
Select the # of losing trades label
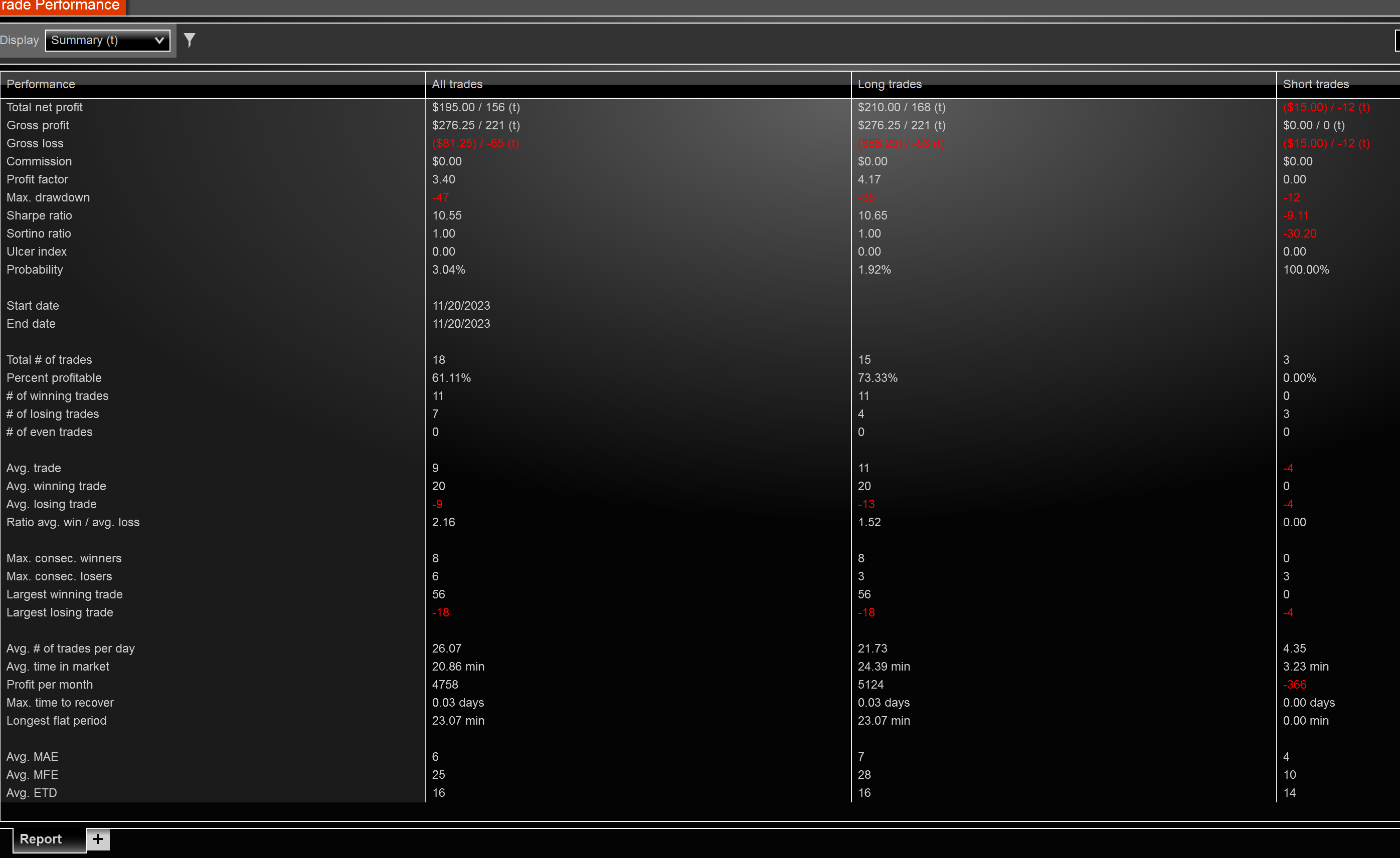point(53,414)
